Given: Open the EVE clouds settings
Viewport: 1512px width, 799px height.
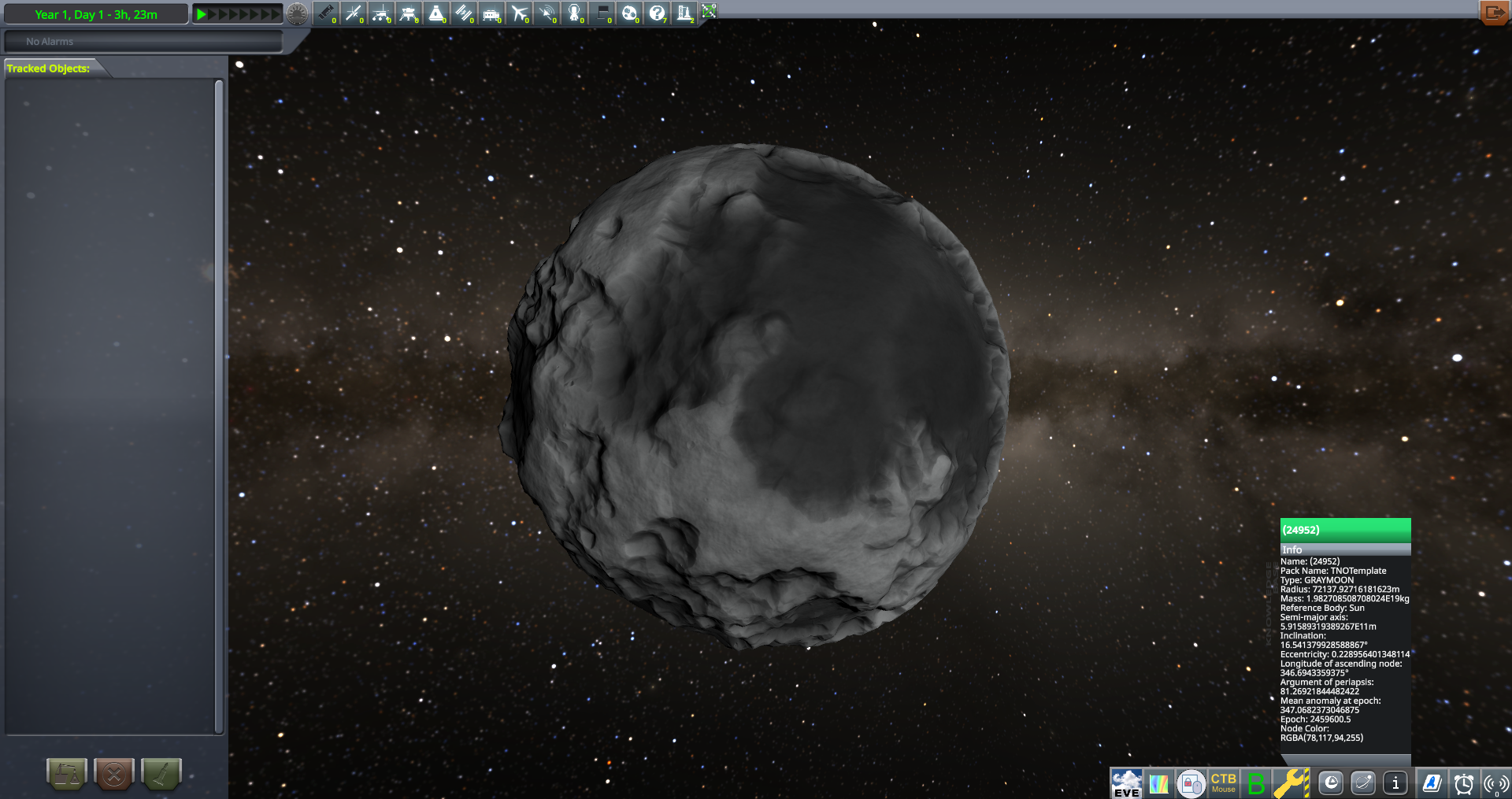Looking at the screenshot, I should click(x=1126, y=783).
